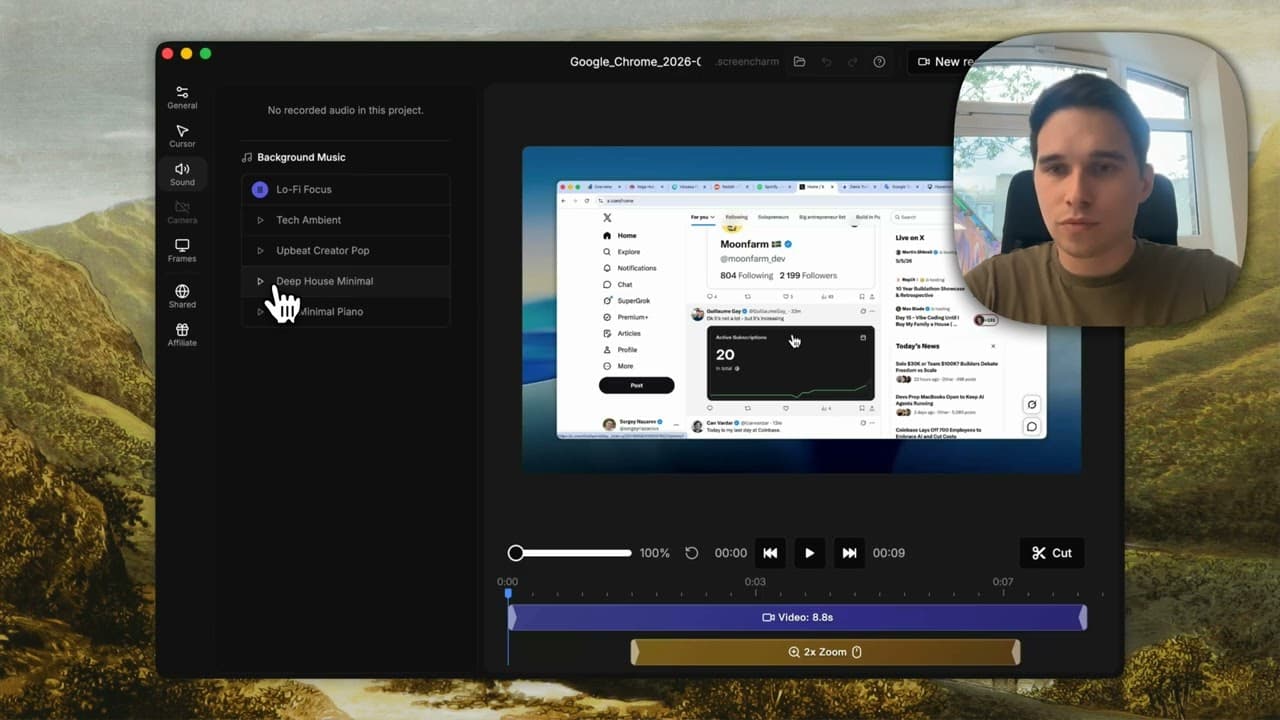Click the 00:00 current time readout

click(731, 553)
